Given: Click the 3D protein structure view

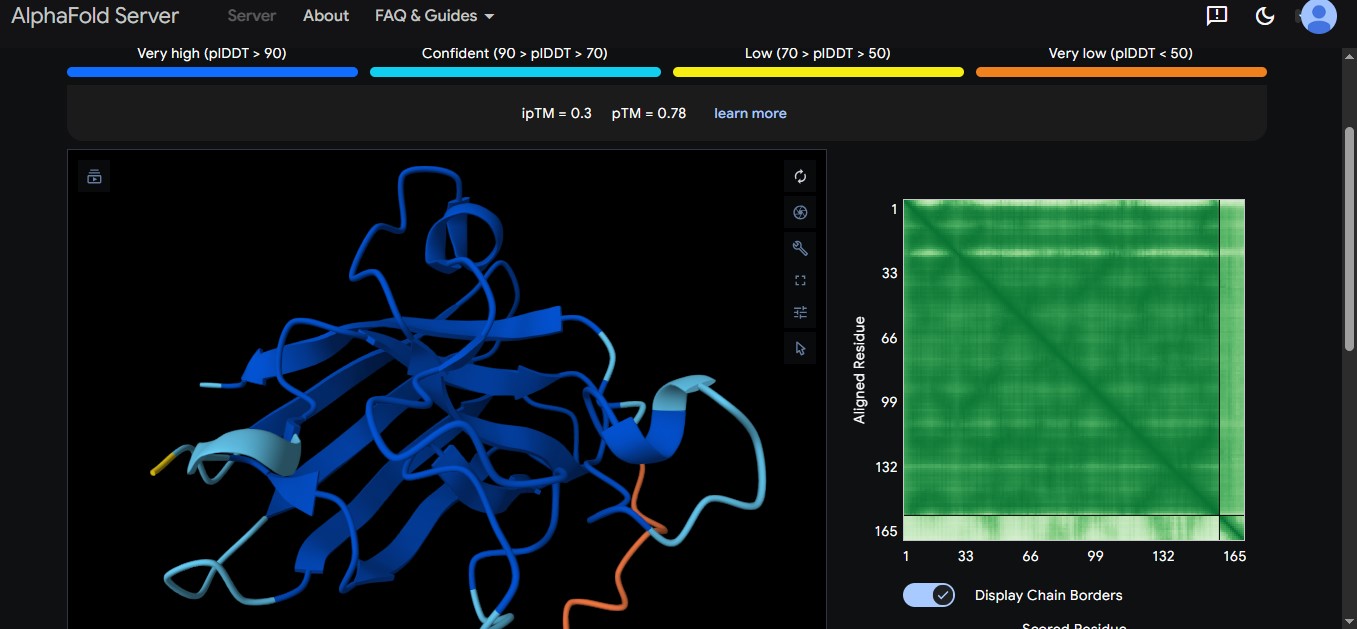Looking at the screenshot, I should [x=447, y=390].
